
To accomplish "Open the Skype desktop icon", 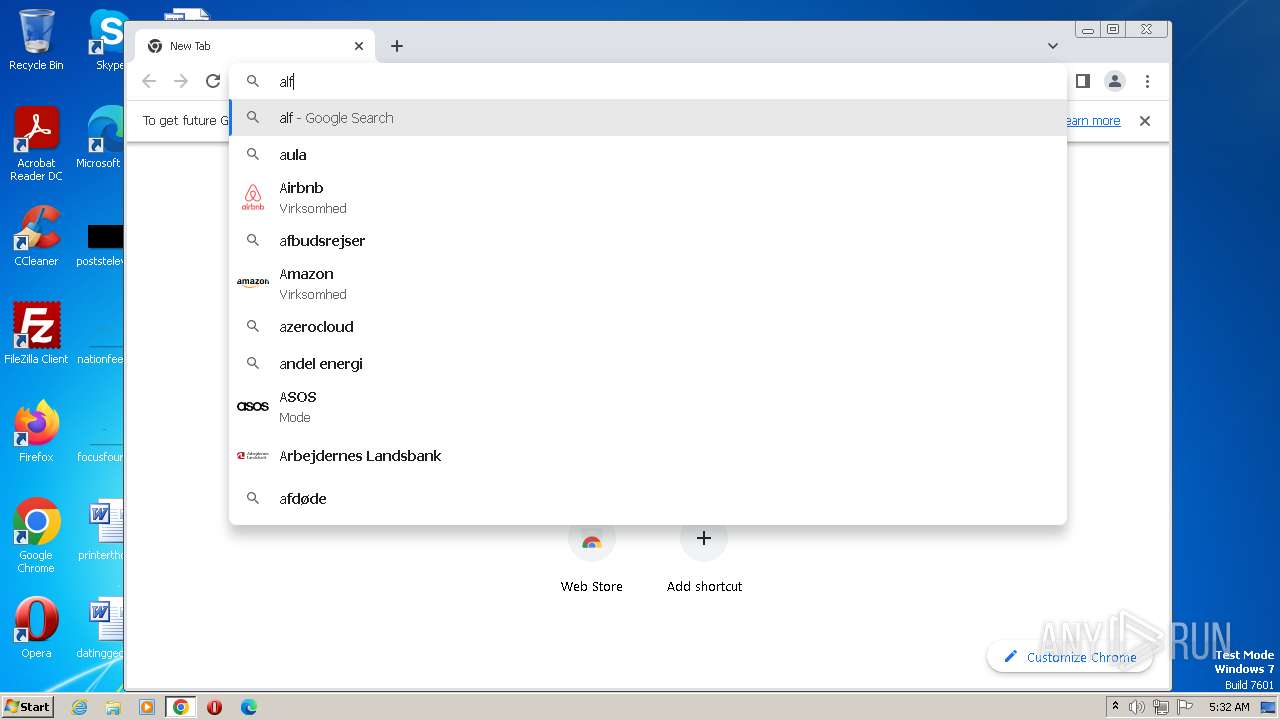I will click(108, 40).
